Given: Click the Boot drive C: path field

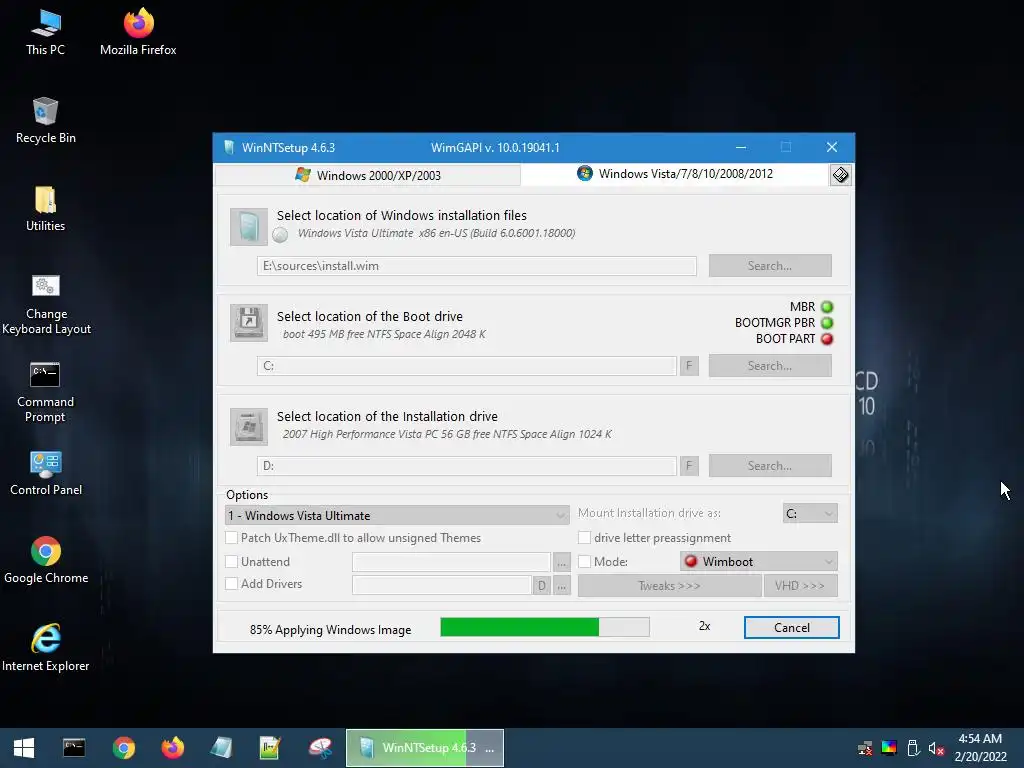Looking at the screenshot, I should 466,366.
